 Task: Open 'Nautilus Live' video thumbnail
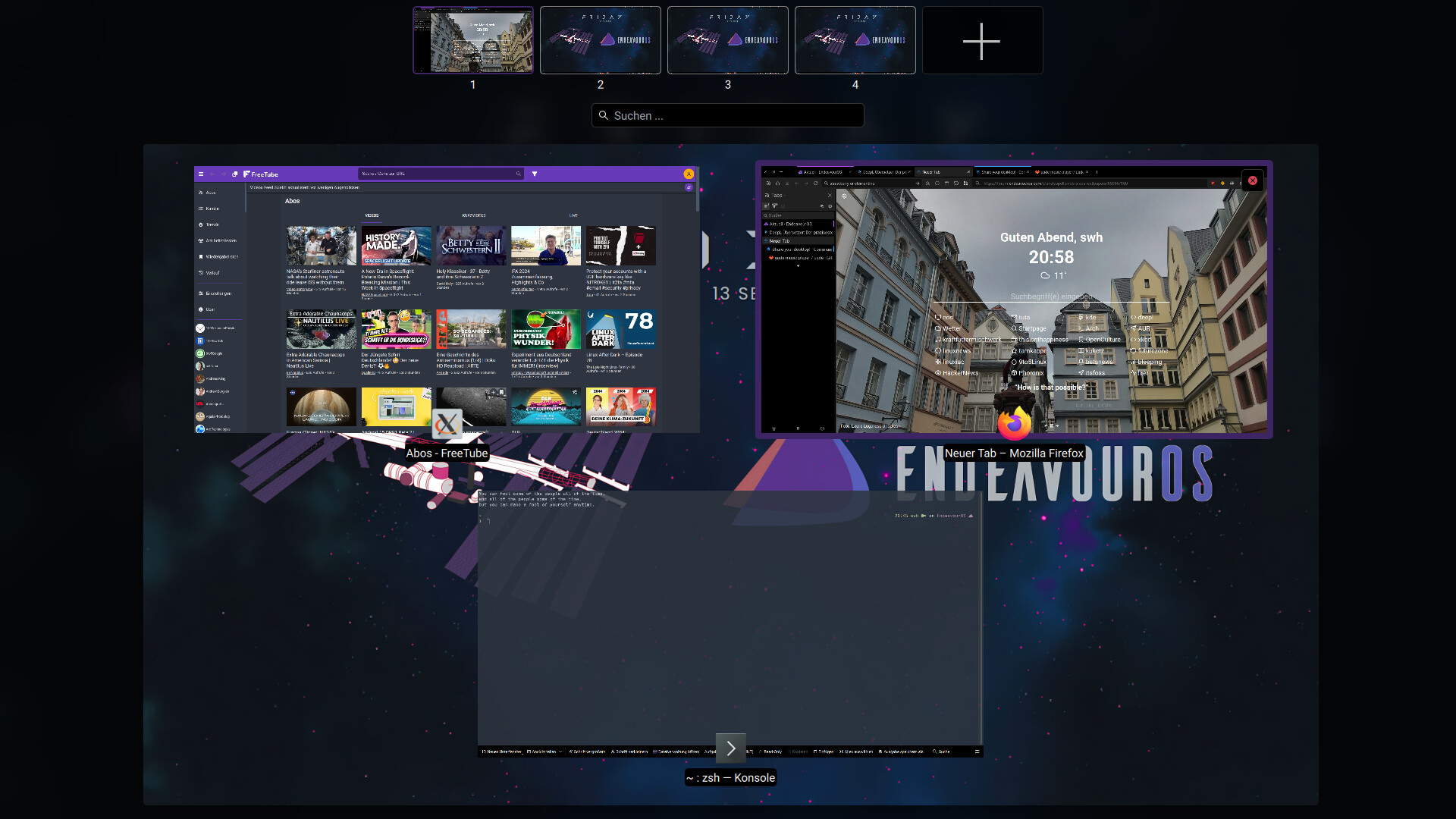pos(322,329)
